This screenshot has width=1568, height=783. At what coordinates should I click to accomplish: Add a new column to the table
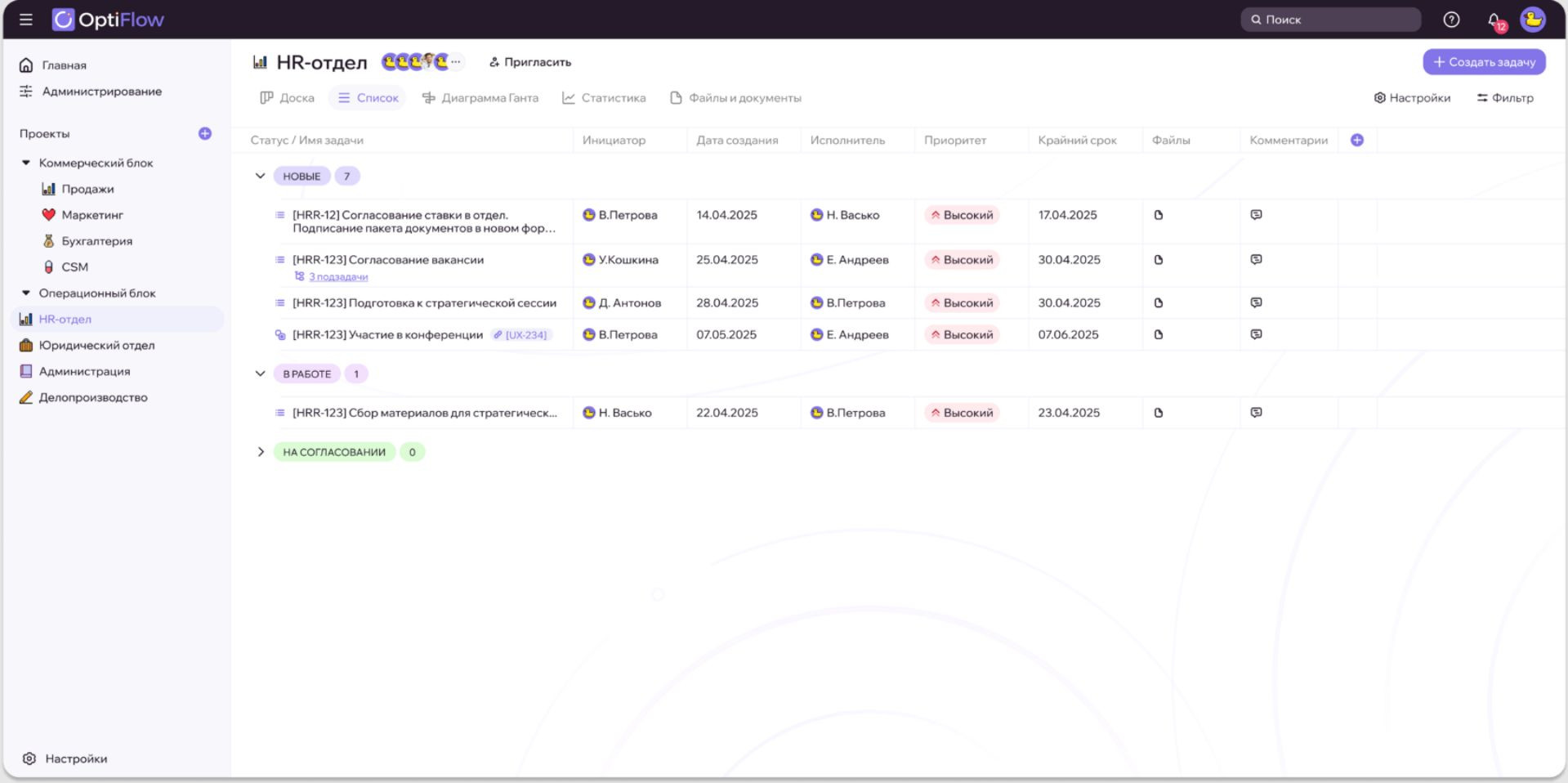point(1357,140)
